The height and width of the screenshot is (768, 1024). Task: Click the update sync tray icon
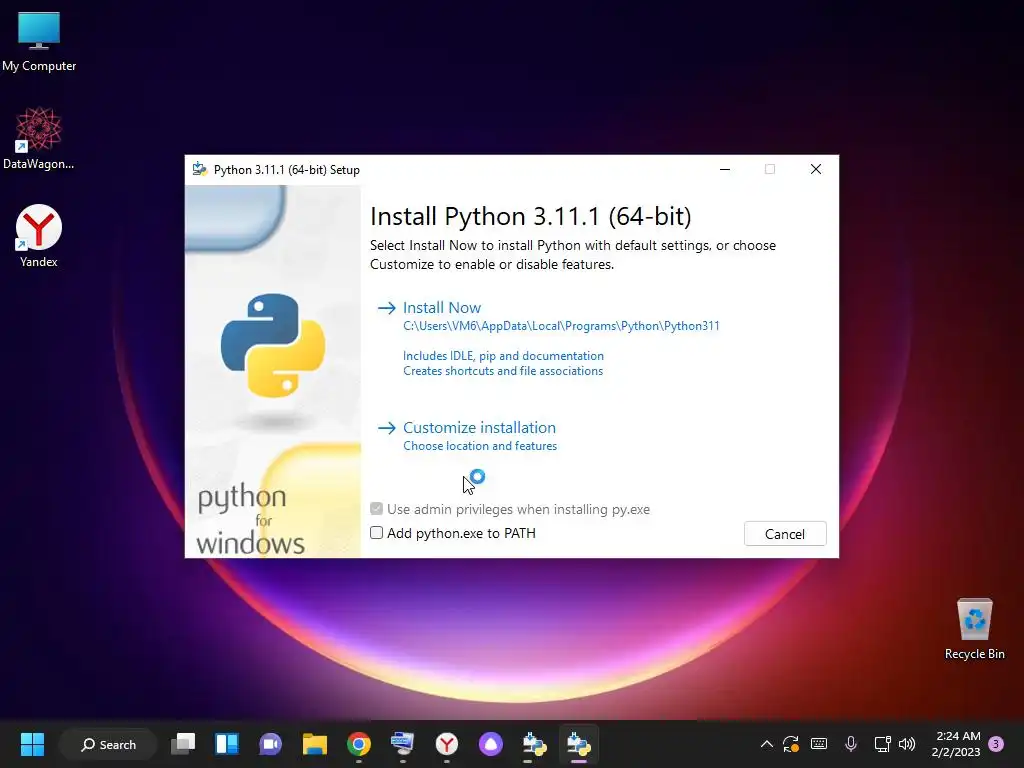791,744
